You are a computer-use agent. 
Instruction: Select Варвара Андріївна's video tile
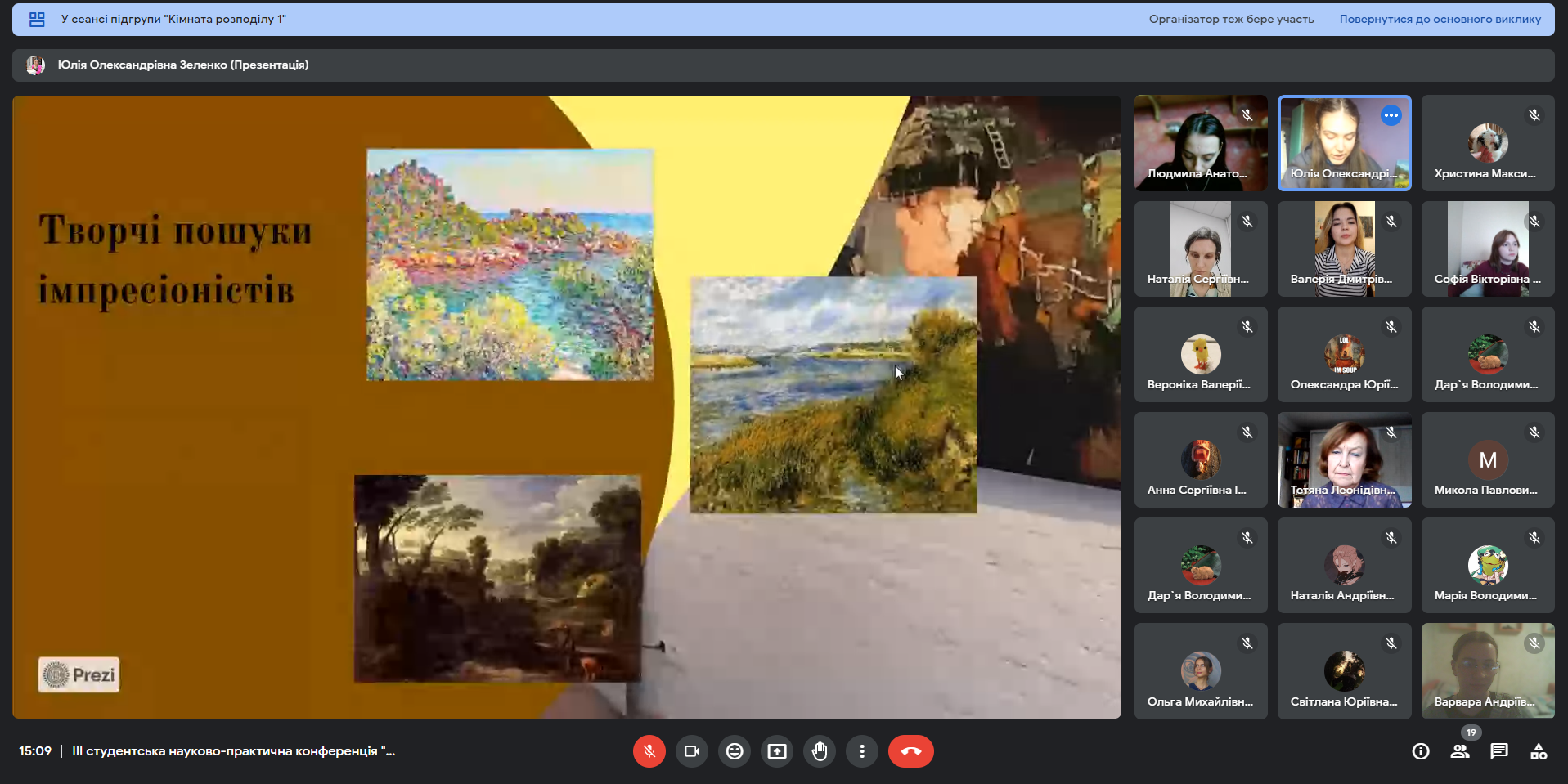(x=1487, y=670)
